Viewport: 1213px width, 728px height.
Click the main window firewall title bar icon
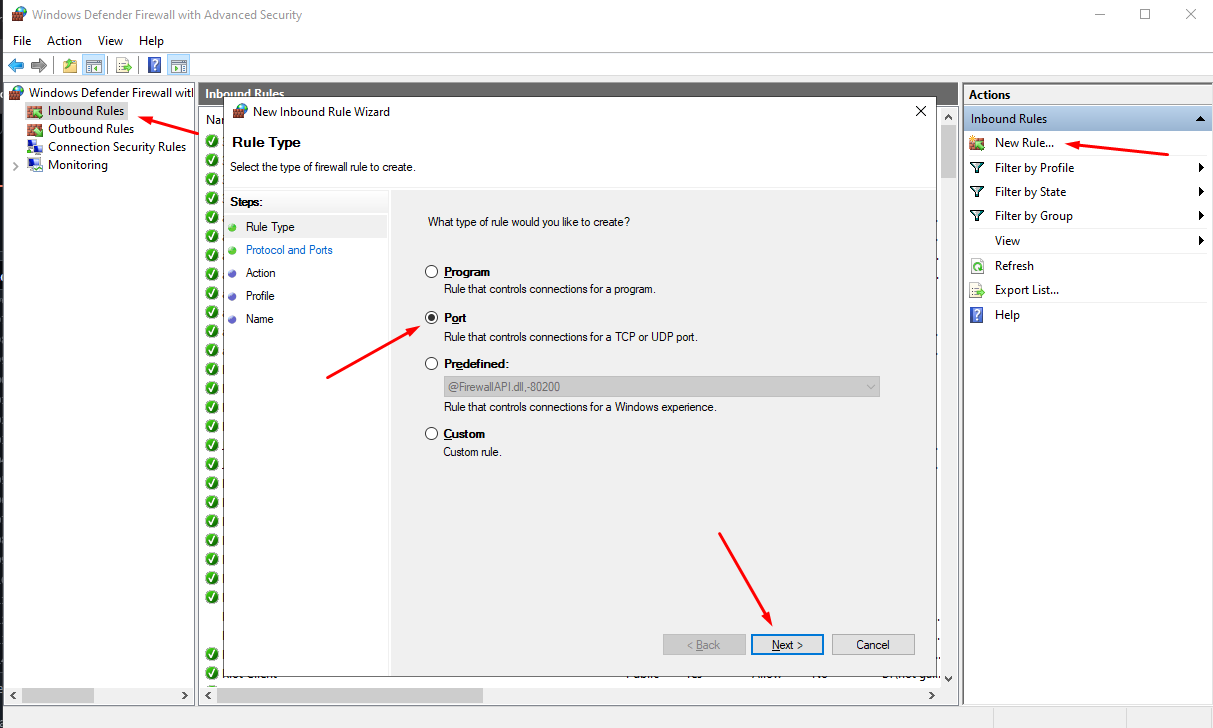tap(18, 14)
